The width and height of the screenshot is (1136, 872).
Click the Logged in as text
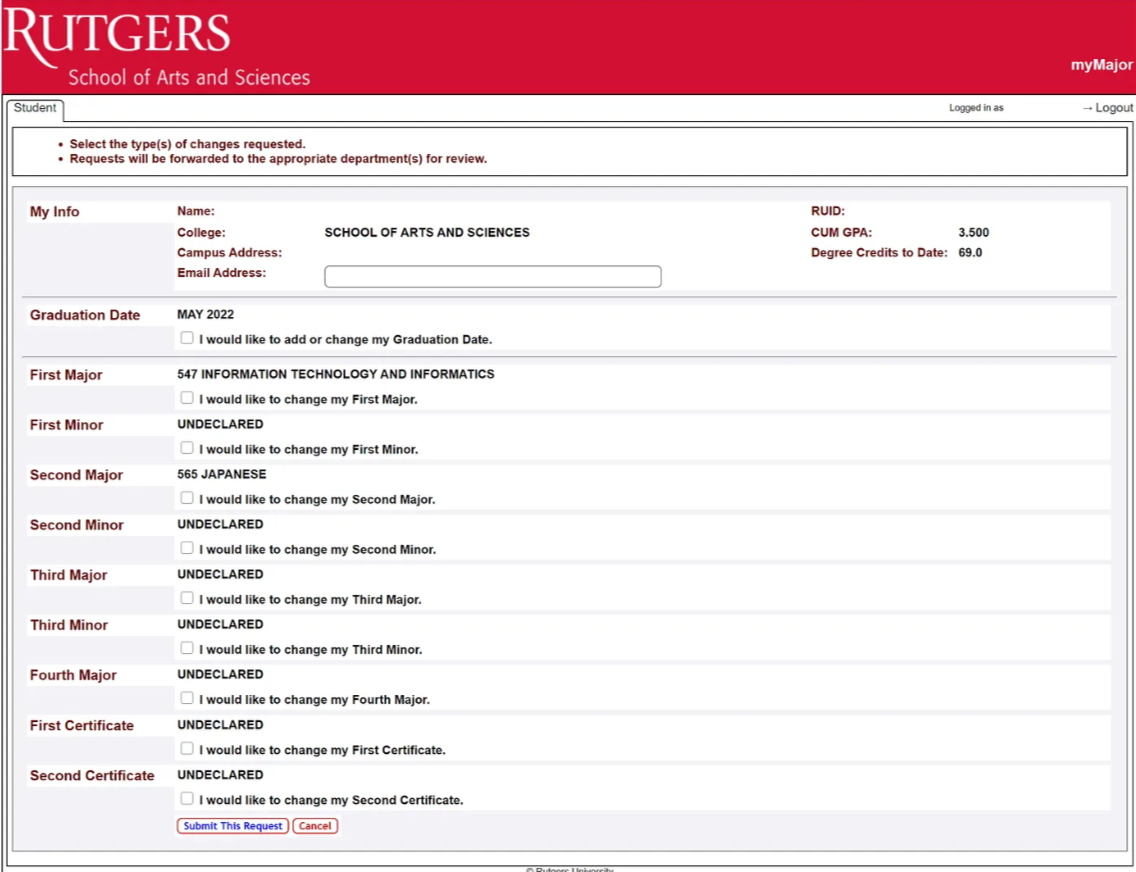[x=976, y=108]
